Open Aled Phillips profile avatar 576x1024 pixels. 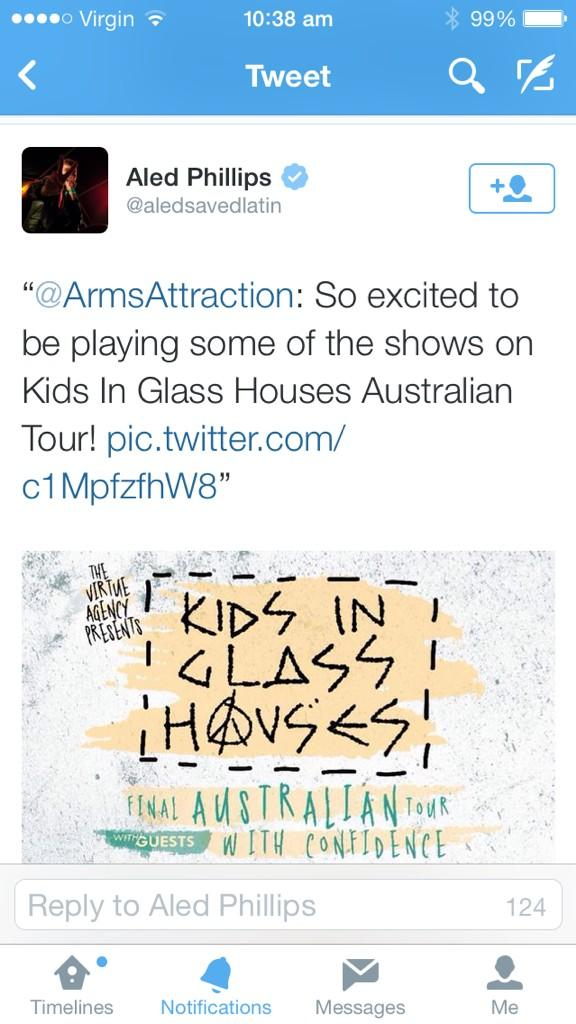pyautogui.click(x=65, y=190)
